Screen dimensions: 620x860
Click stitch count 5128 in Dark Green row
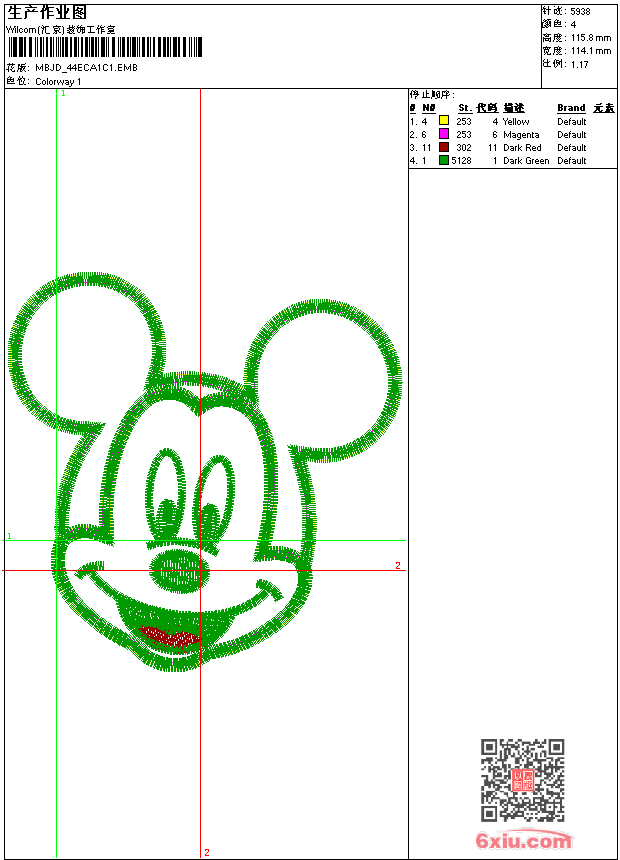[x=461, y=161]
